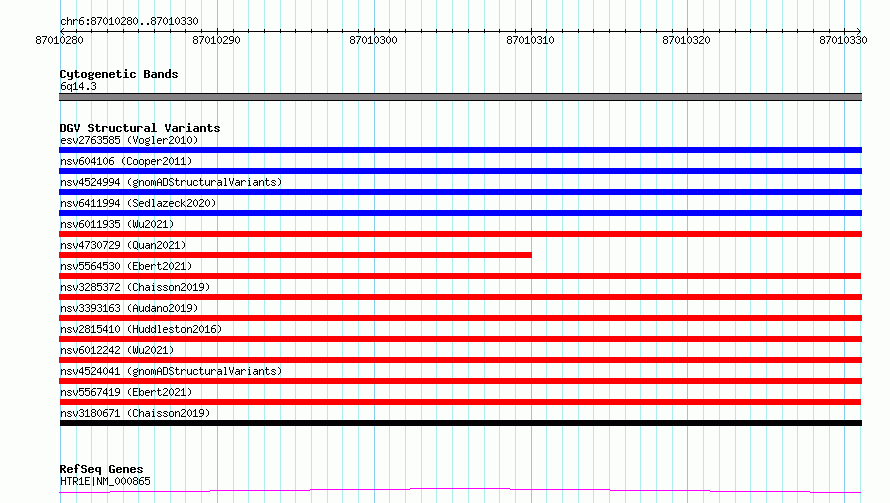Click the 87010330 ruler coordinate
The height and width of the screenshot is (503, 890).
pyautogui.click(x=843, y=40)
